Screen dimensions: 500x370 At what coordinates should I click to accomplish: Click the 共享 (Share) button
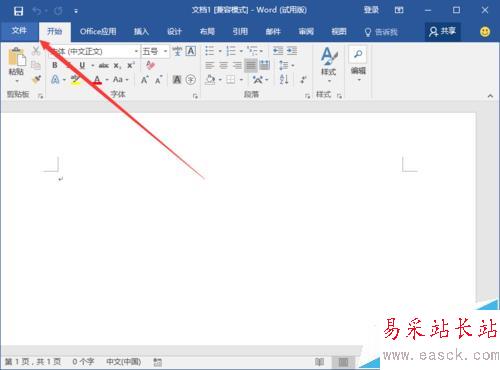(x=442, y=32)
